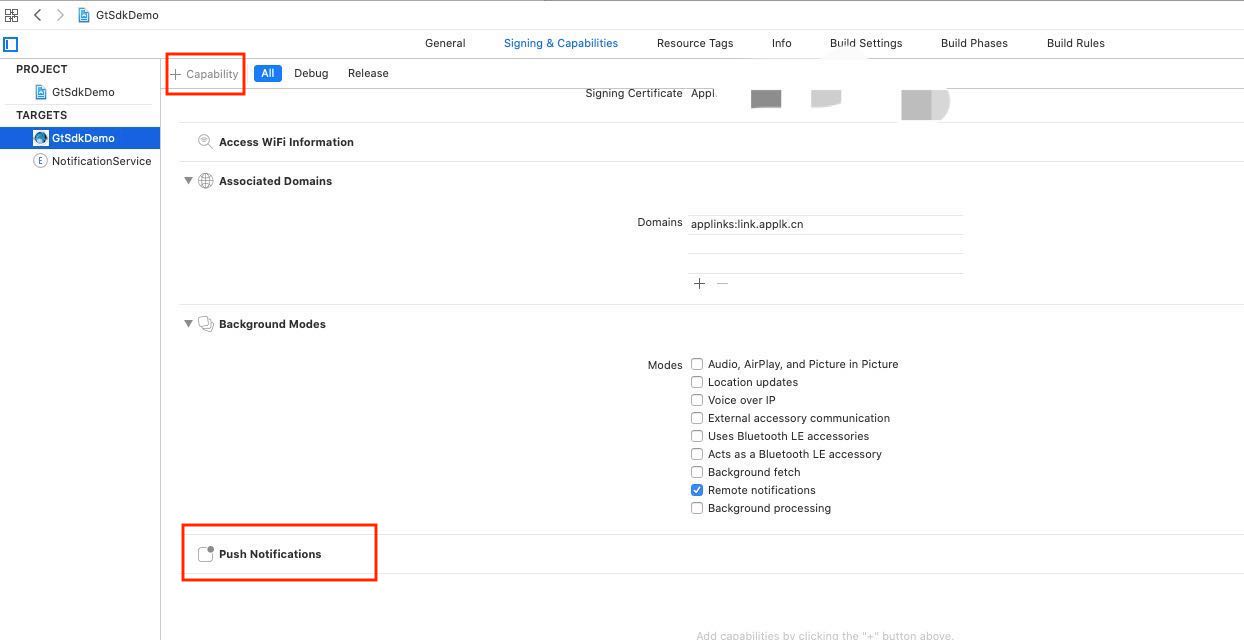Select NotificationService target row

80,161
